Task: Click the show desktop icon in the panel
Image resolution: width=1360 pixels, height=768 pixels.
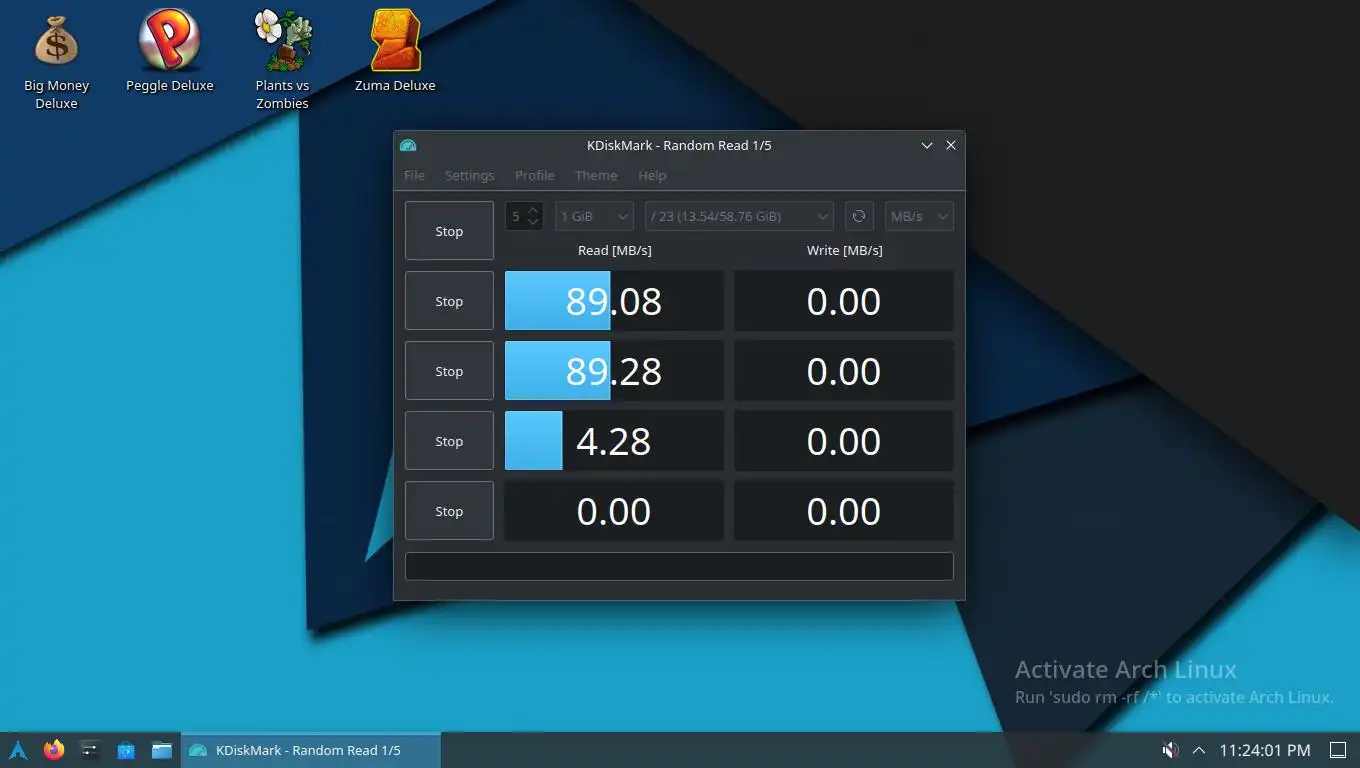Action: tap(1337, 750)
